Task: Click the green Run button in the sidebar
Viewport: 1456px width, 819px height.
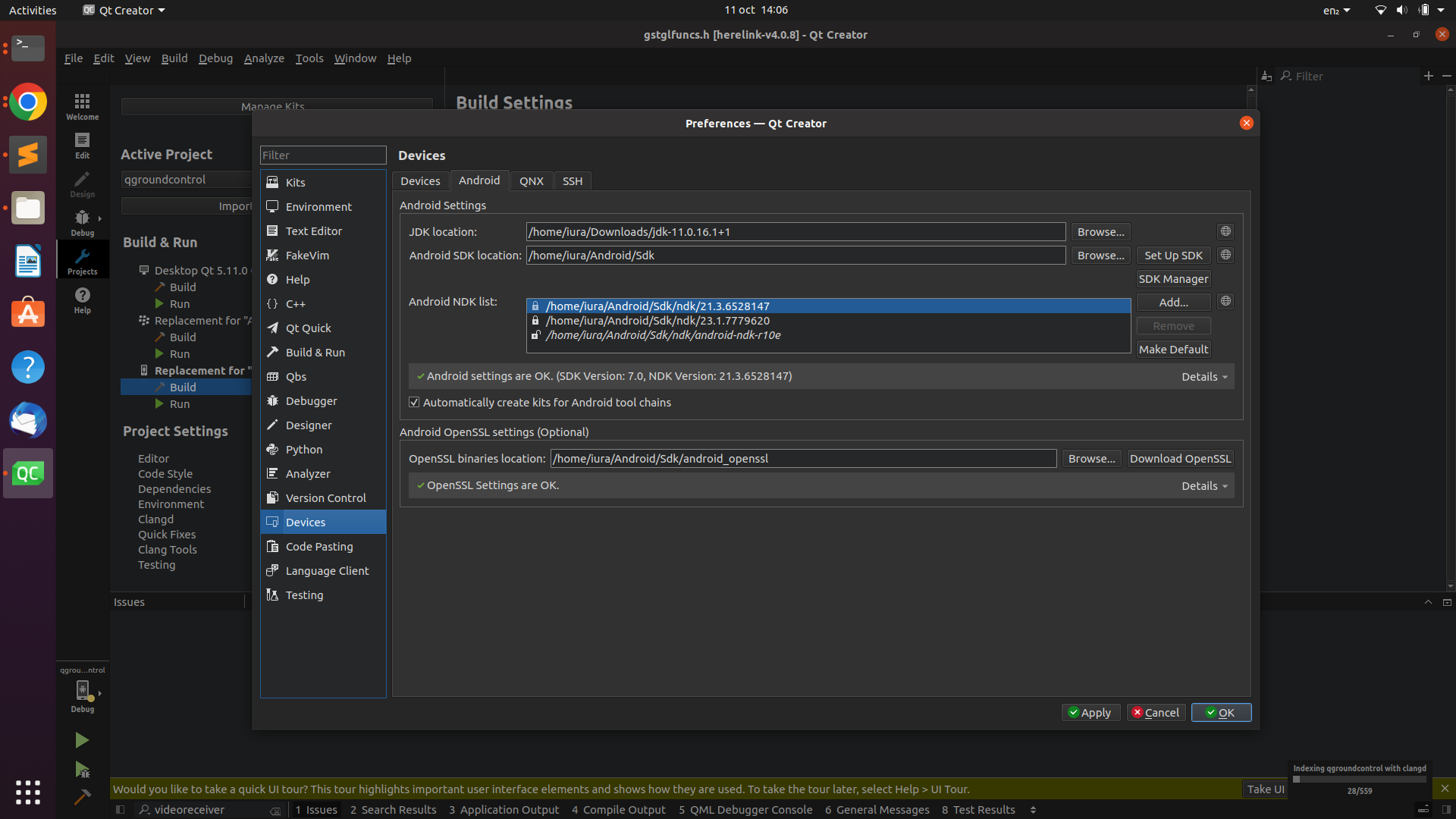Action: pos(82,740)
